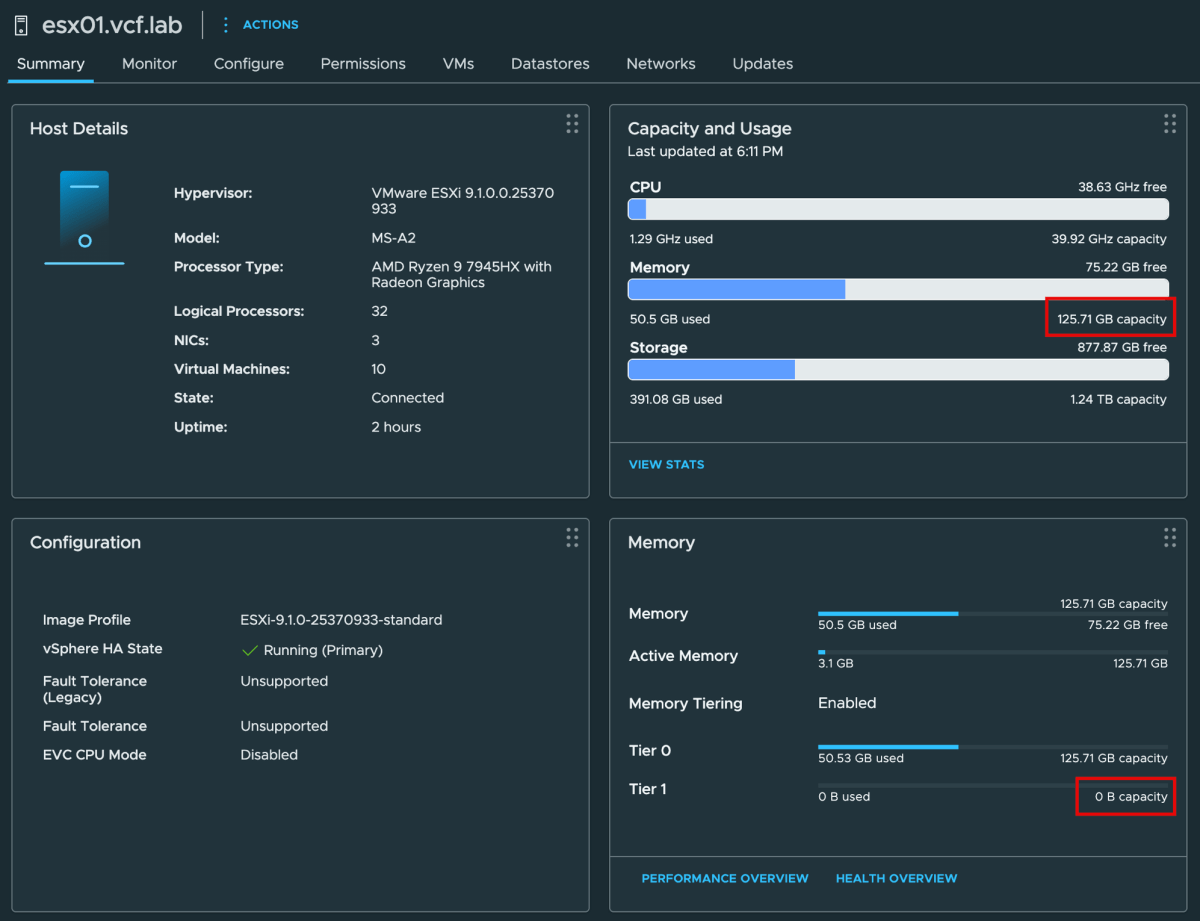Click the VIEW STATS link
Viewport: 1200px width, 921px height.
[x=666, y=464]
